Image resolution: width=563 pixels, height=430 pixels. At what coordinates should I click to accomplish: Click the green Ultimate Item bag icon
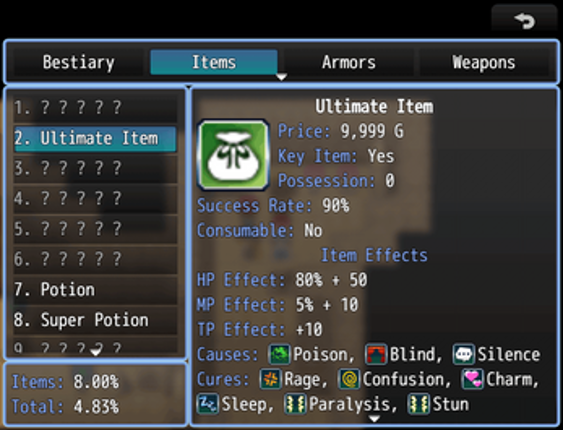[x=233, y=155]
